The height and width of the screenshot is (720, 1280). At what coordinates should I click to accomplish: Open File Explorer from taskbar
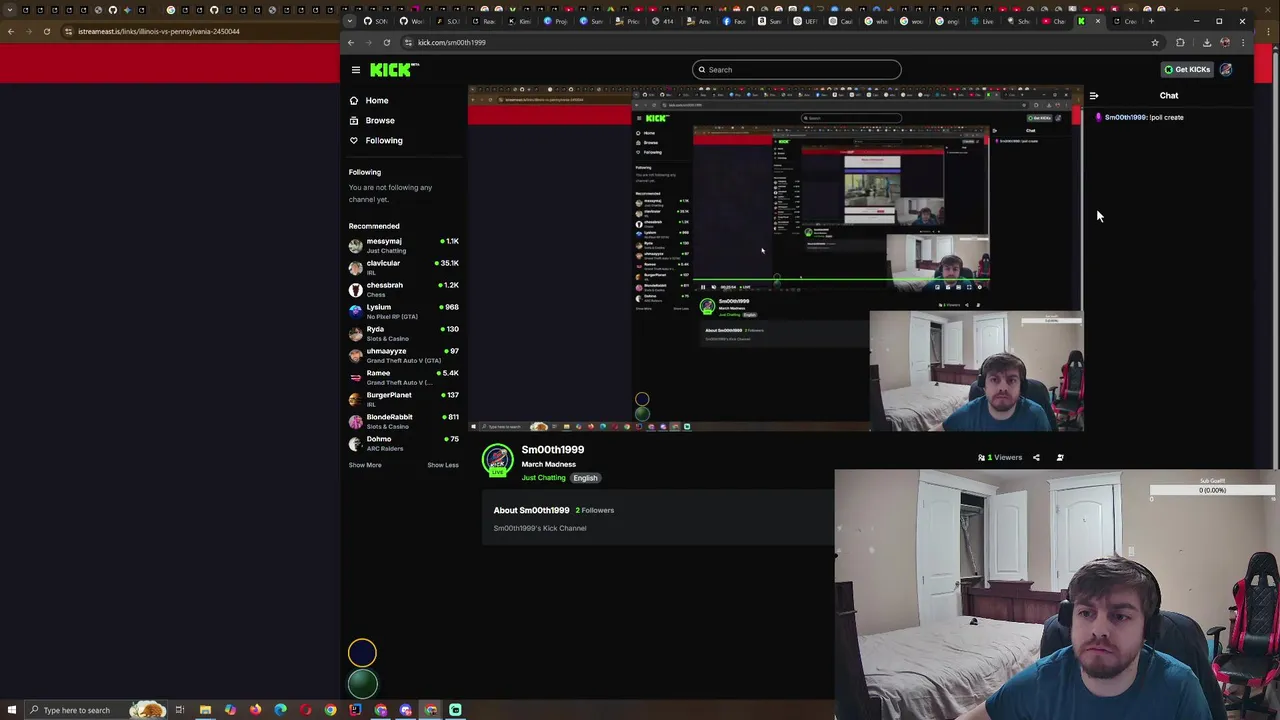(x=205, y=710)
